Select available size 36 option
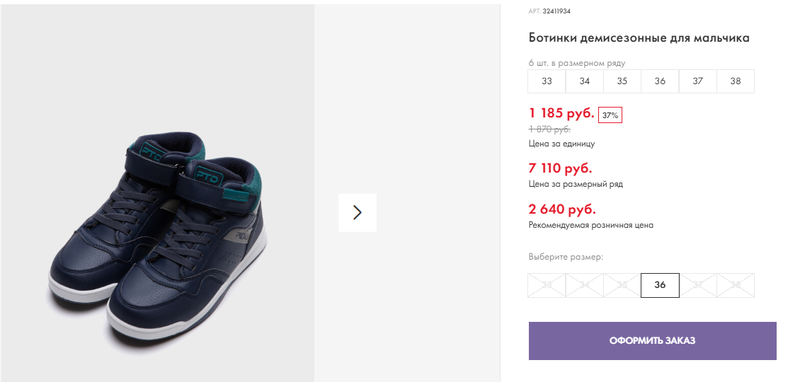Screen dimensions: 800x382 pyautogui.click(x=660, y=285)
